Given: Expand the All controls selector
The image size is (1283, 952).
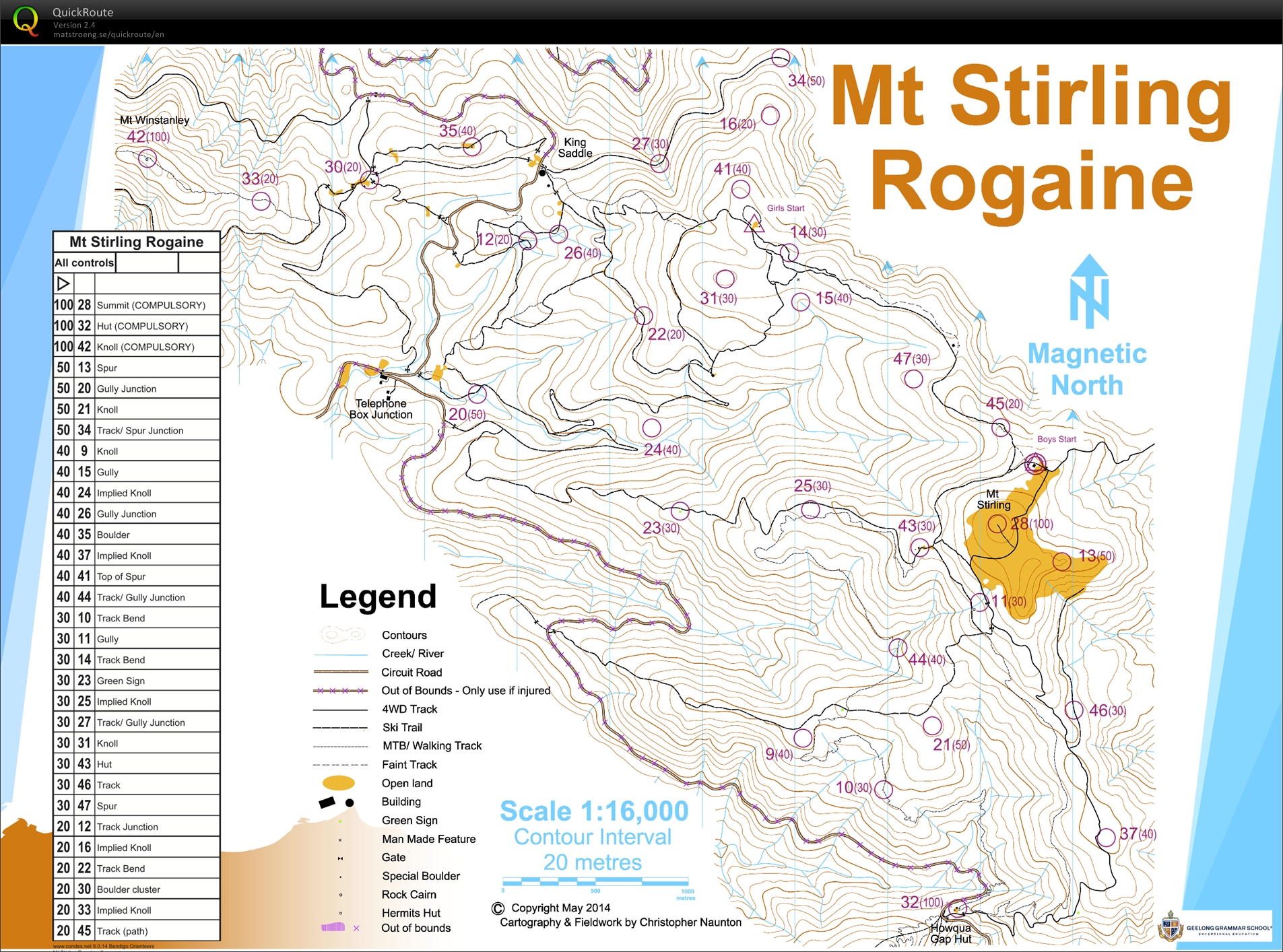Looking at the screenshot, I should pos(84,263).
